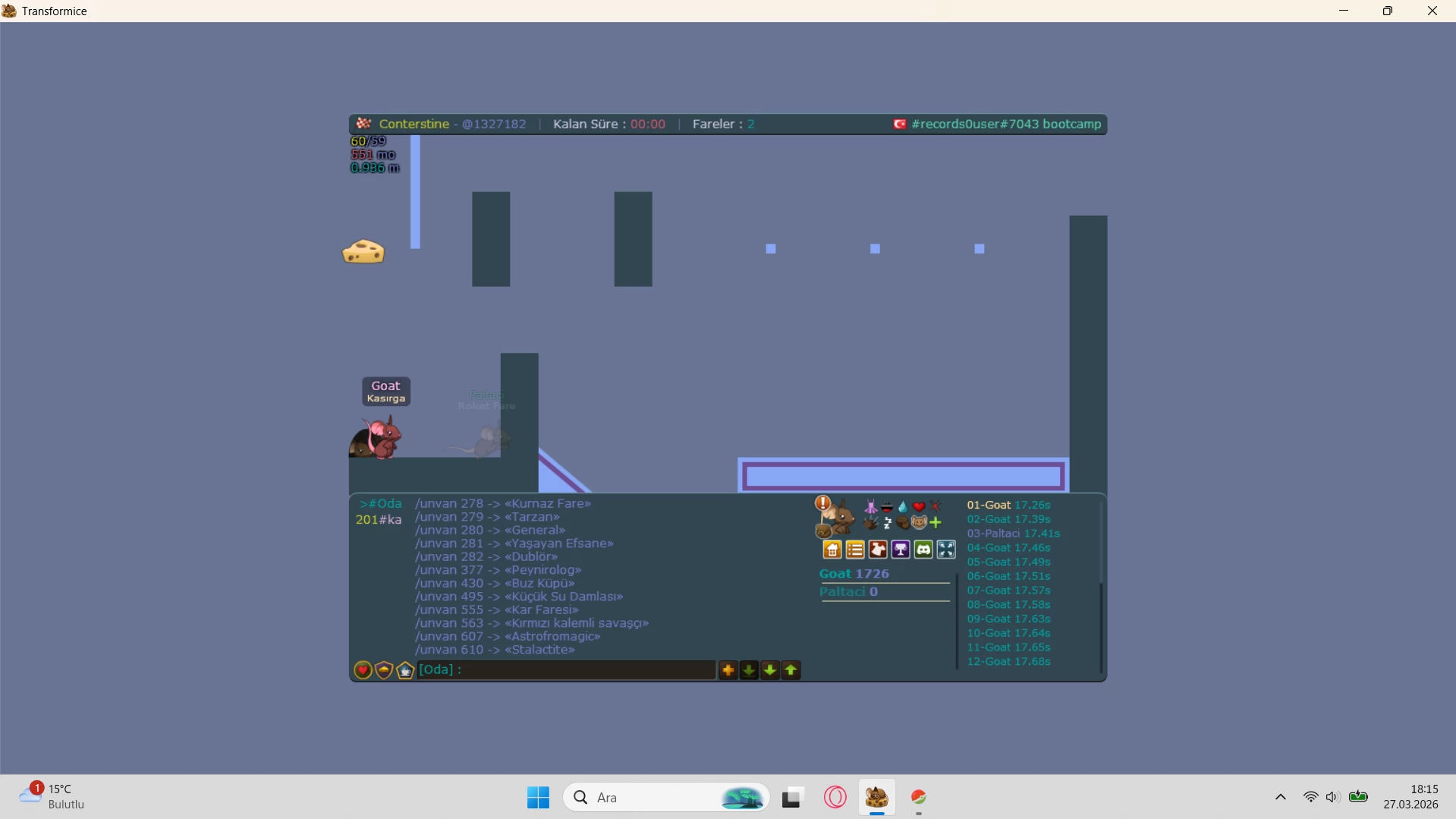1456x819 pixels.
Task: Click record row 06-Goat 17.51s
Action: (1008, 576)
